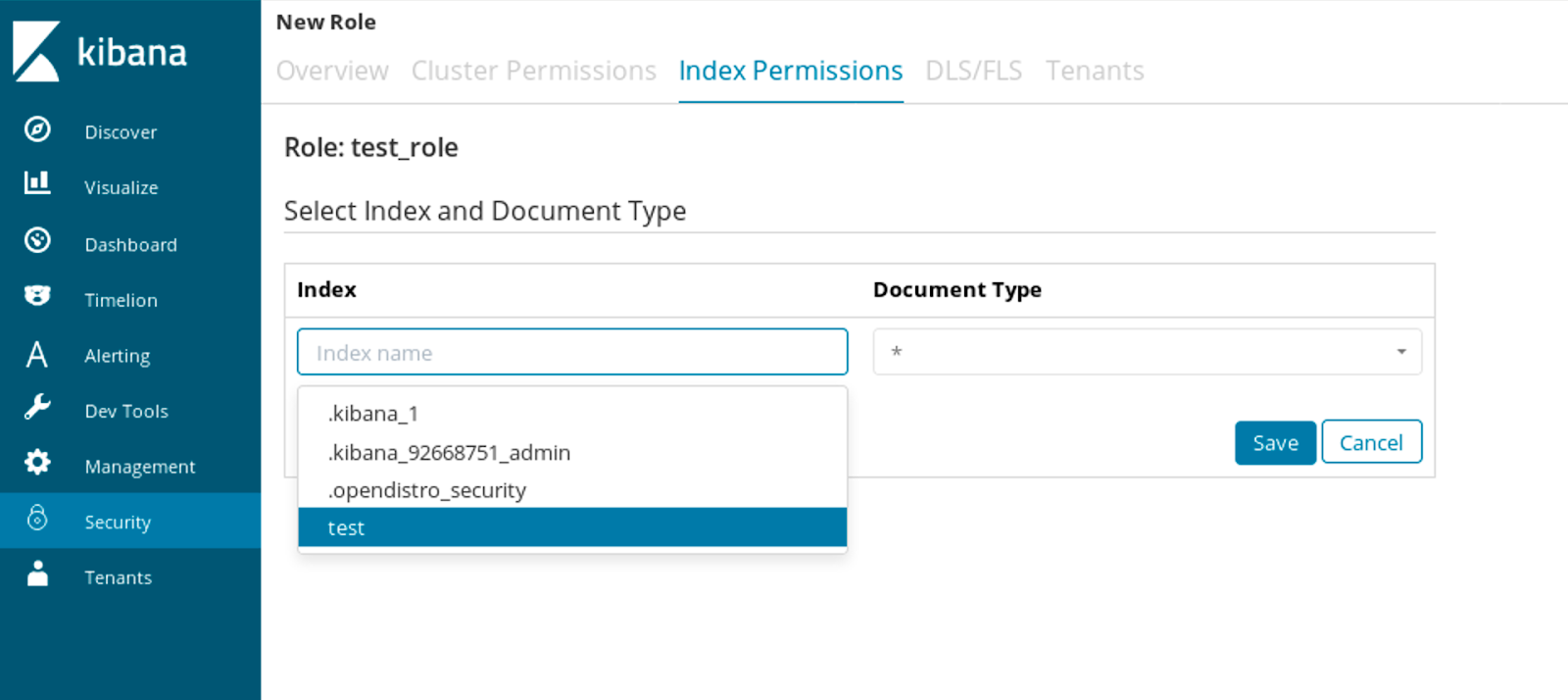
Task: Open Management via gear icon
Action: (37, 462)
